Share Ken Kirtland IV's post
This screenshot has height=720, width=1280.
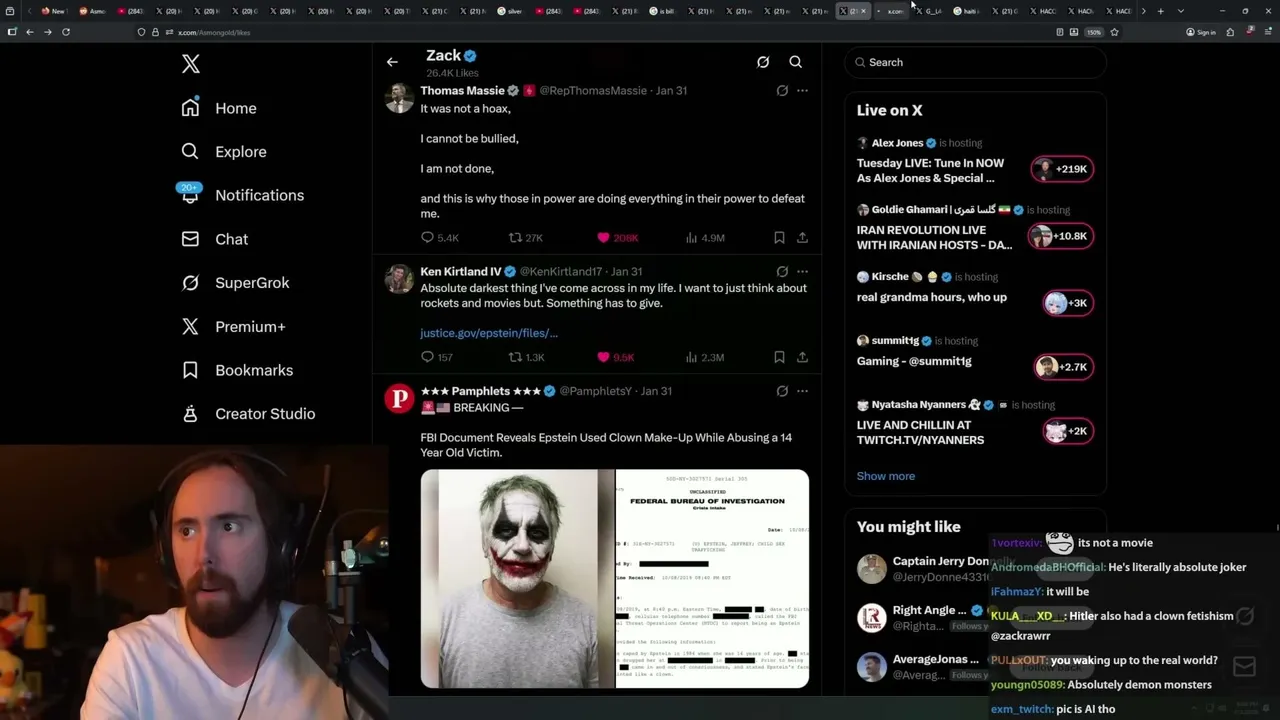(x=802, y=357)
